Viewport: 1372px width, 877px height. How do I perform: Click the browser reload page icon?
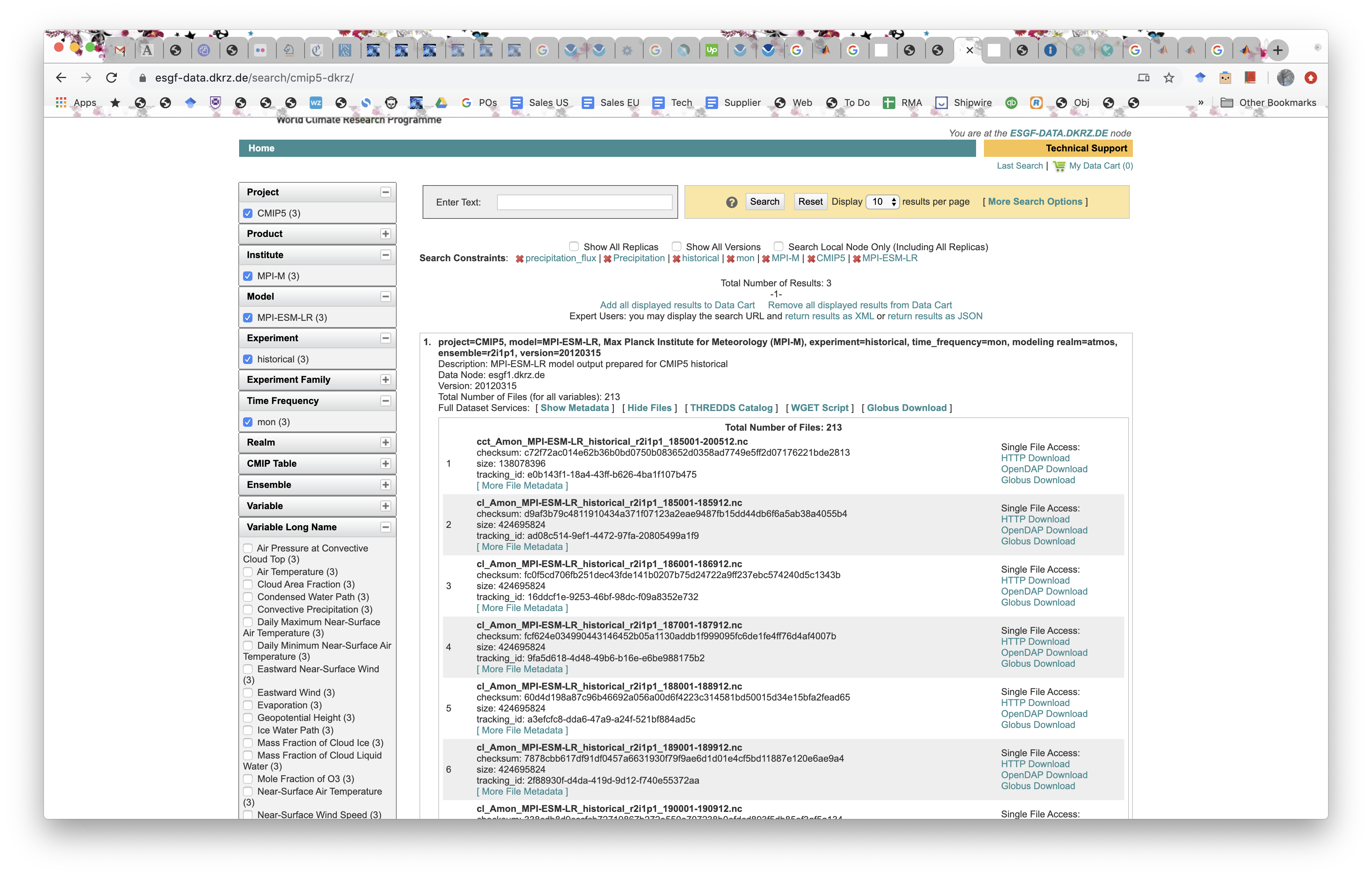coord(112,78)
